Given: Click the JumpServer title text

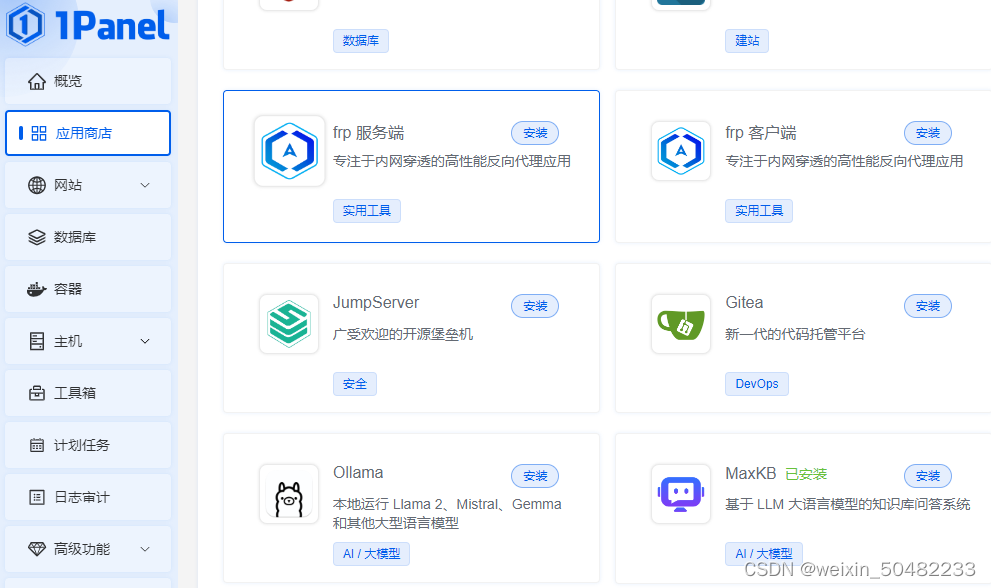Looking at the screenshot, I should [x=376, y=303].
